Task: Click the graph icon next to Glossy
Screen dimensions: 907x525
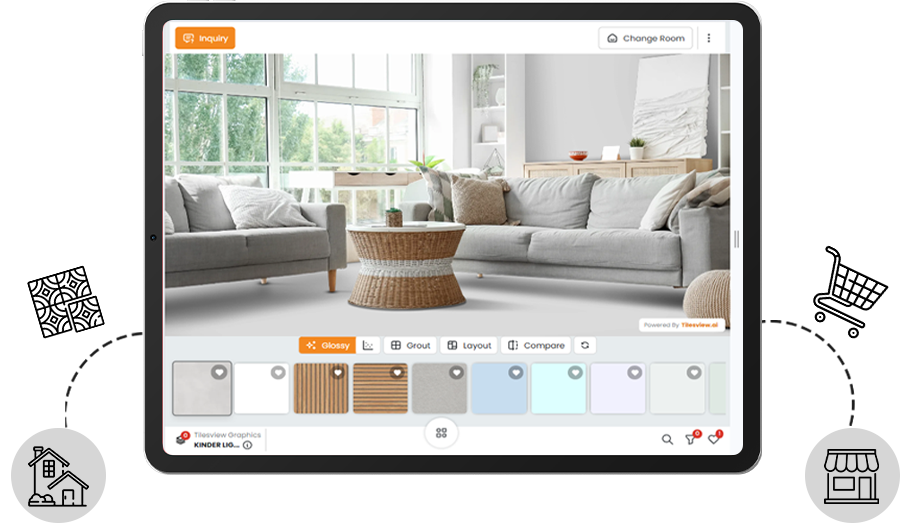Action: point(368,345)
